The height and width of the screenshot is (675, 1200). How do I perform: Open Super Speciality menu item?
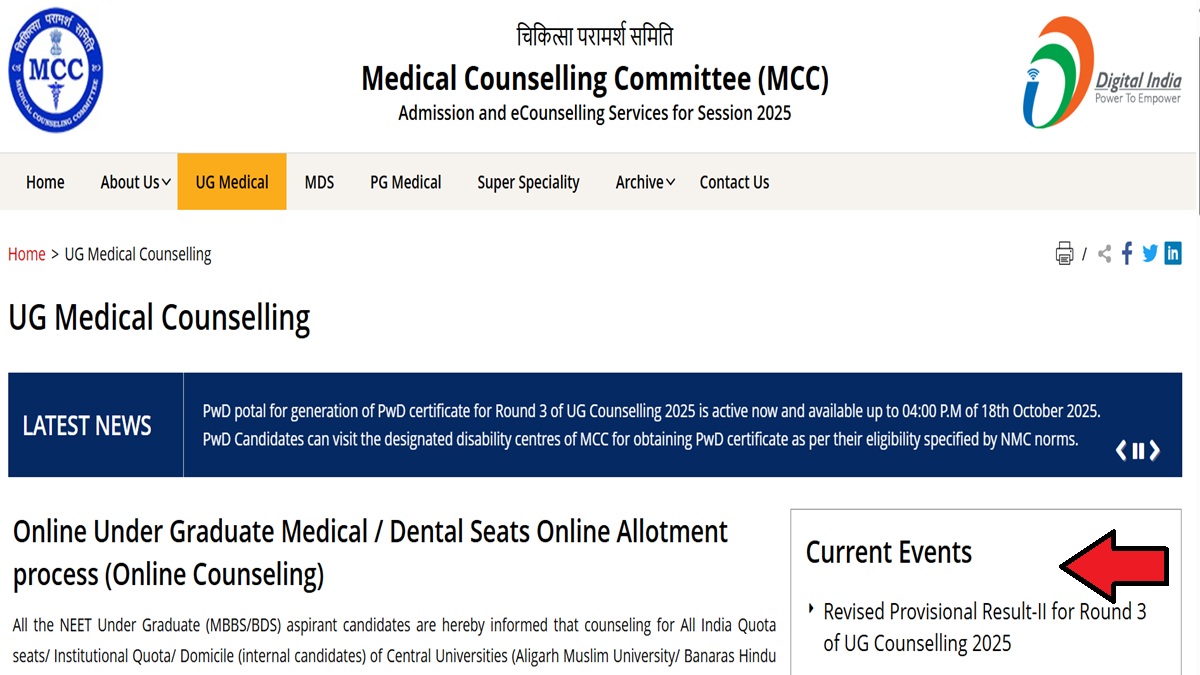[528, 182]
